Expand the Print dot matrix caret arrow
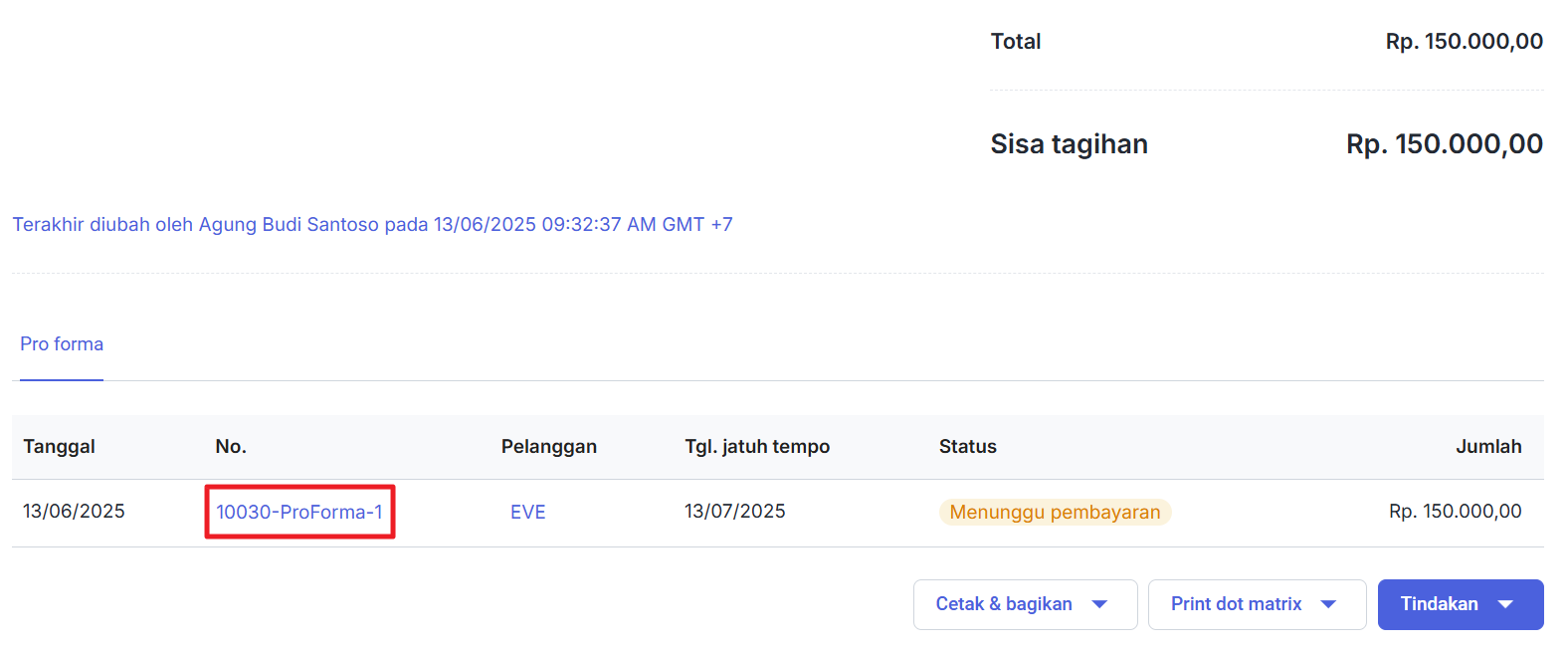 click(x=1328, y=604)
